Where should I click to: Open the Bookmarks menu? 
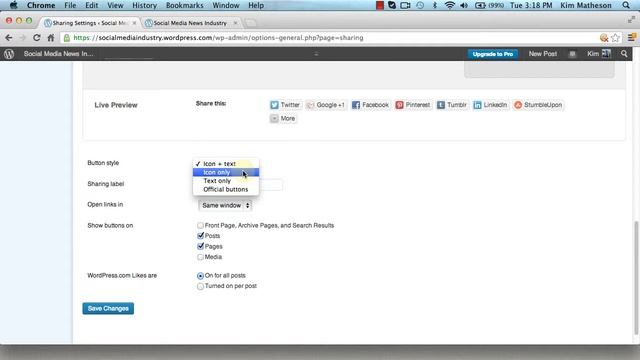[184, 5]
